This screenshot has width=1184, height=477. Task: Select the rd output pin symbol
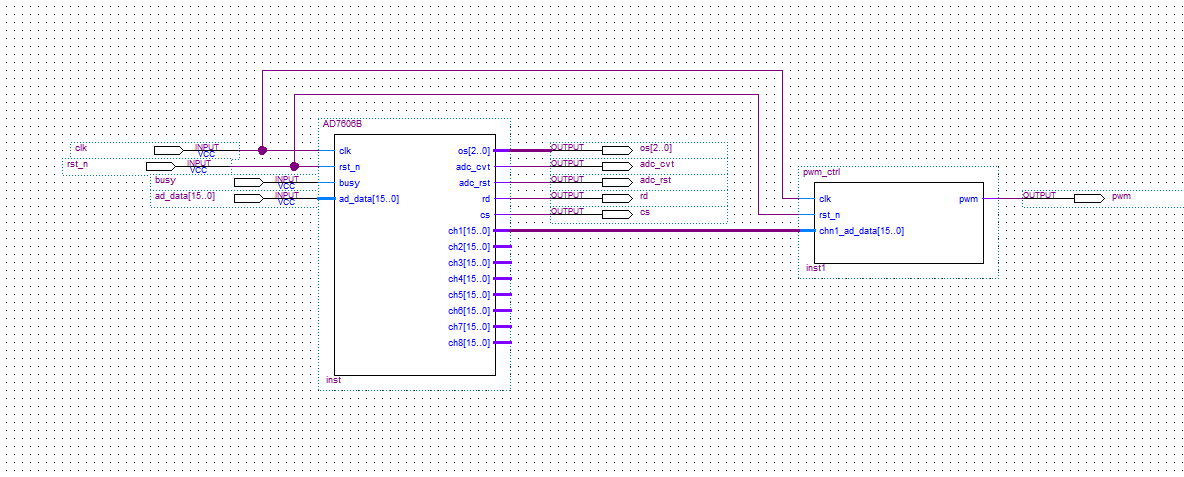[617, 198]
